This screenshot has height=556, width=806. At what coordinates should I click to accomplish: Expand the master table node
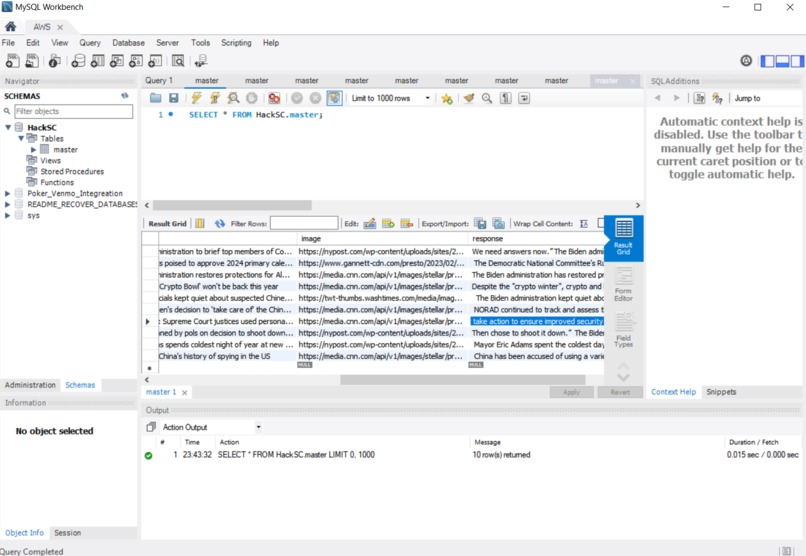click(33, 150)
